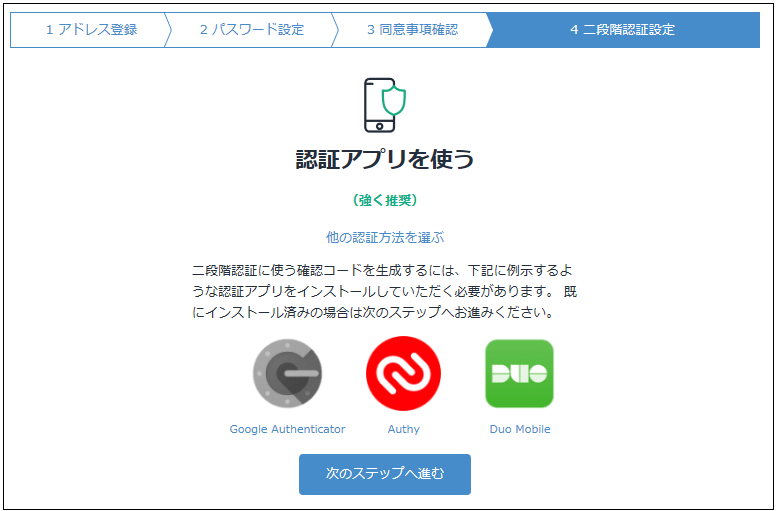
Task: Click the phone with shield icon
Action: 385,105
